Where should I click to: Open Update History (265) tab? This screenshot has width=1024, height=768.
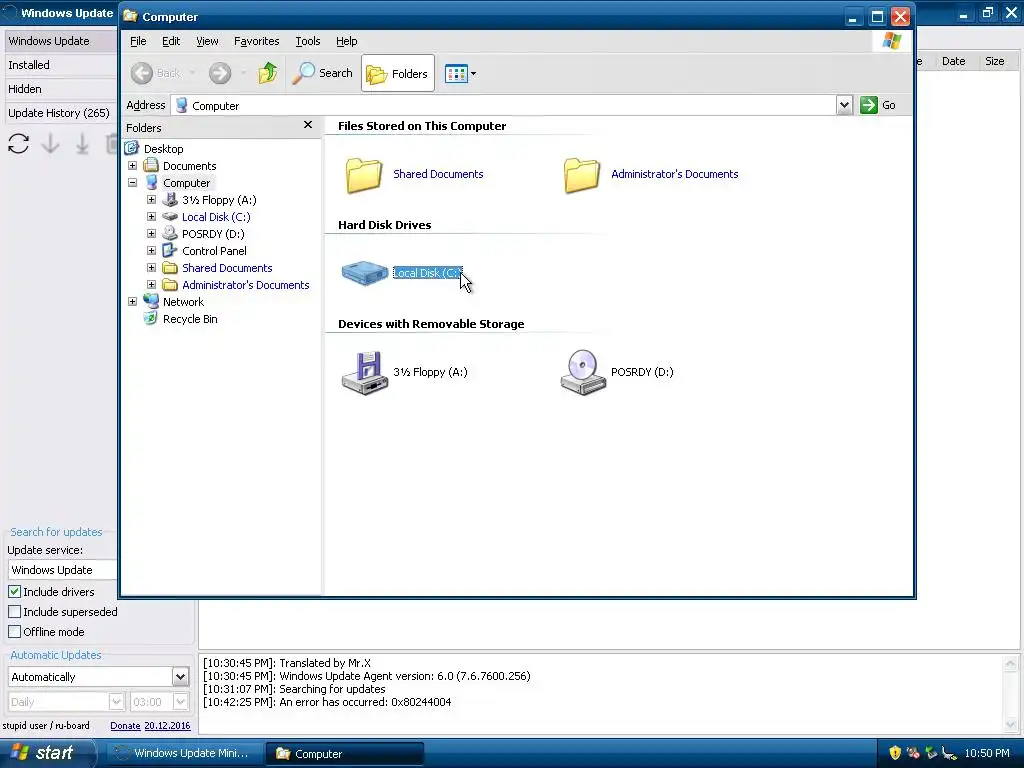coord(60,113)
